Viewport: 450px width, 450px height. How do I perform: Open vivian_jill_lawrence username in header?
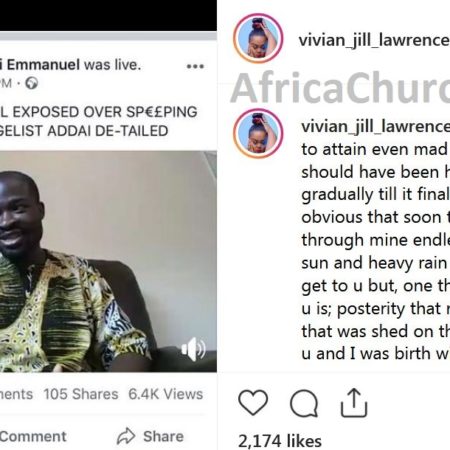(374, 40)
